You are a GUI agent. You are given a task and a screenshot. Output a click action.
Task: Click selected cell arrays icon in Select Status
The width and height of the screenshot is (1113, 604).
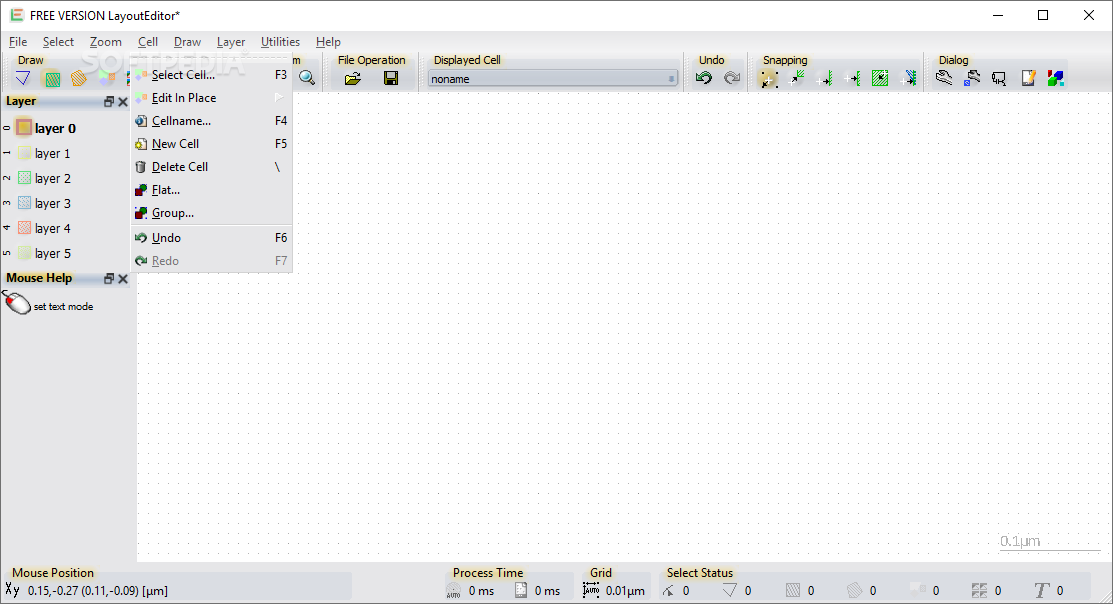click(x=980, y=591)
